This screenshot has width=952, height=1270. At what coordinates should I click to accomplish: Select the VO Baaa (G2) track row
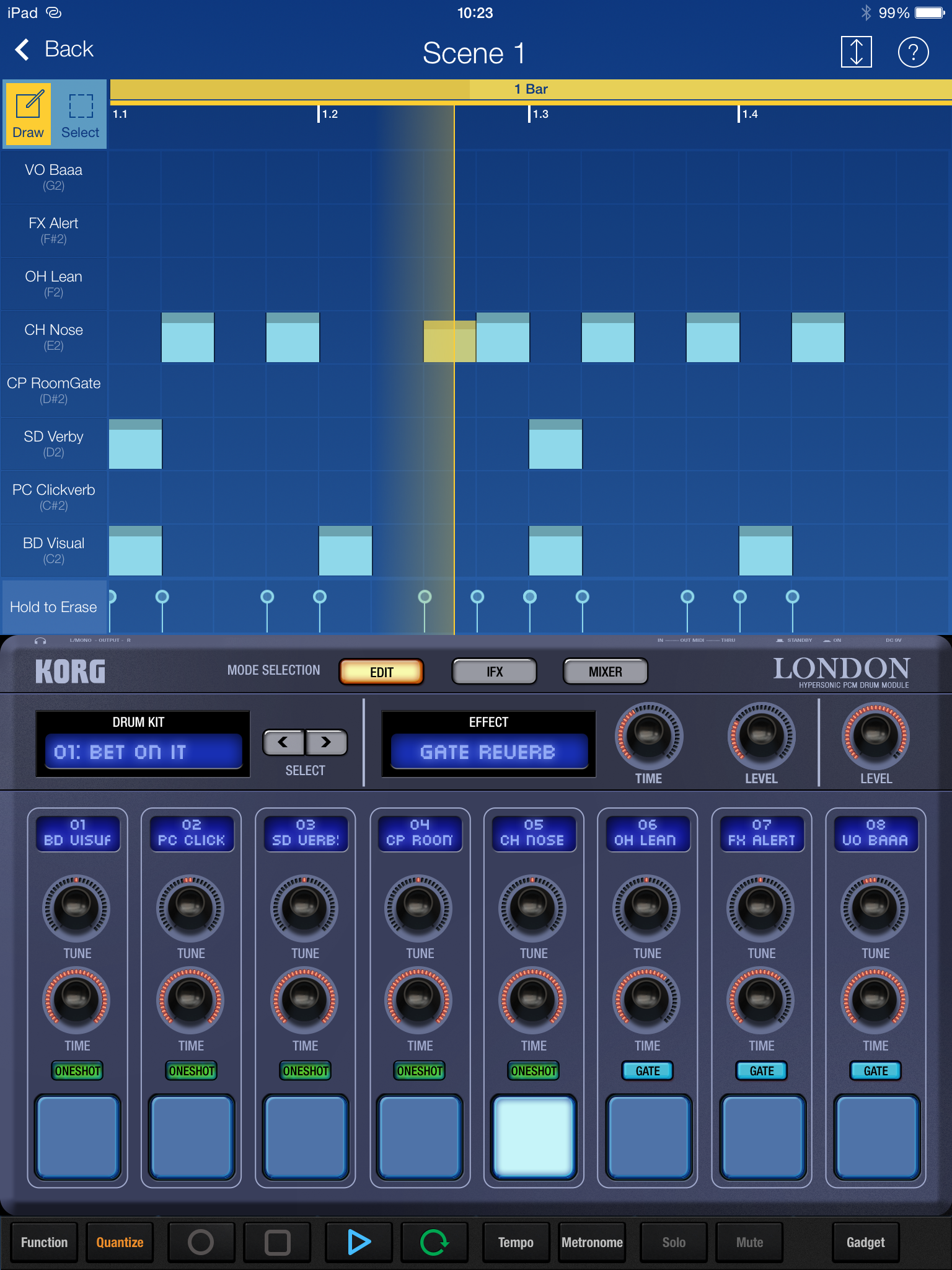pos(54,177)
